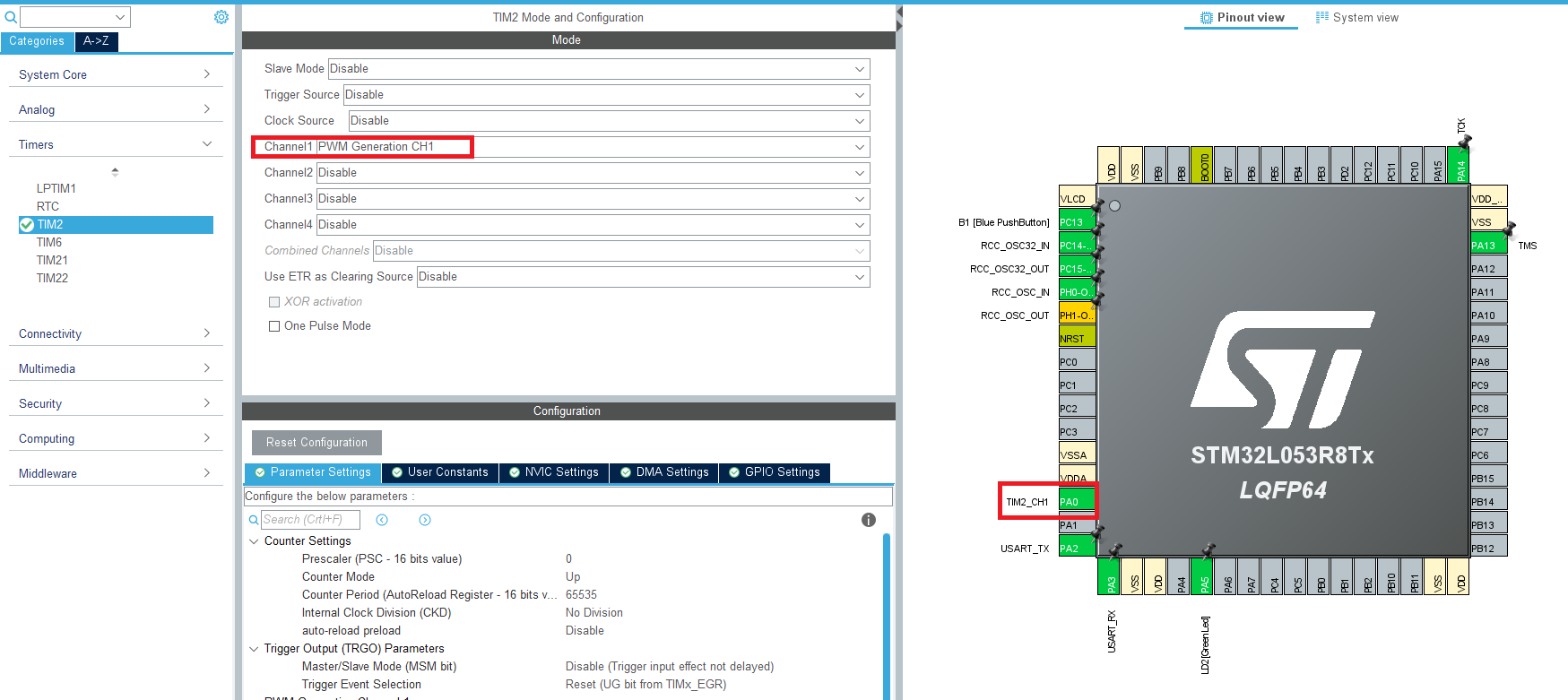Open the Clock Source dropdown
This screenshot has height=700, width=1568.
click(608, 121)
